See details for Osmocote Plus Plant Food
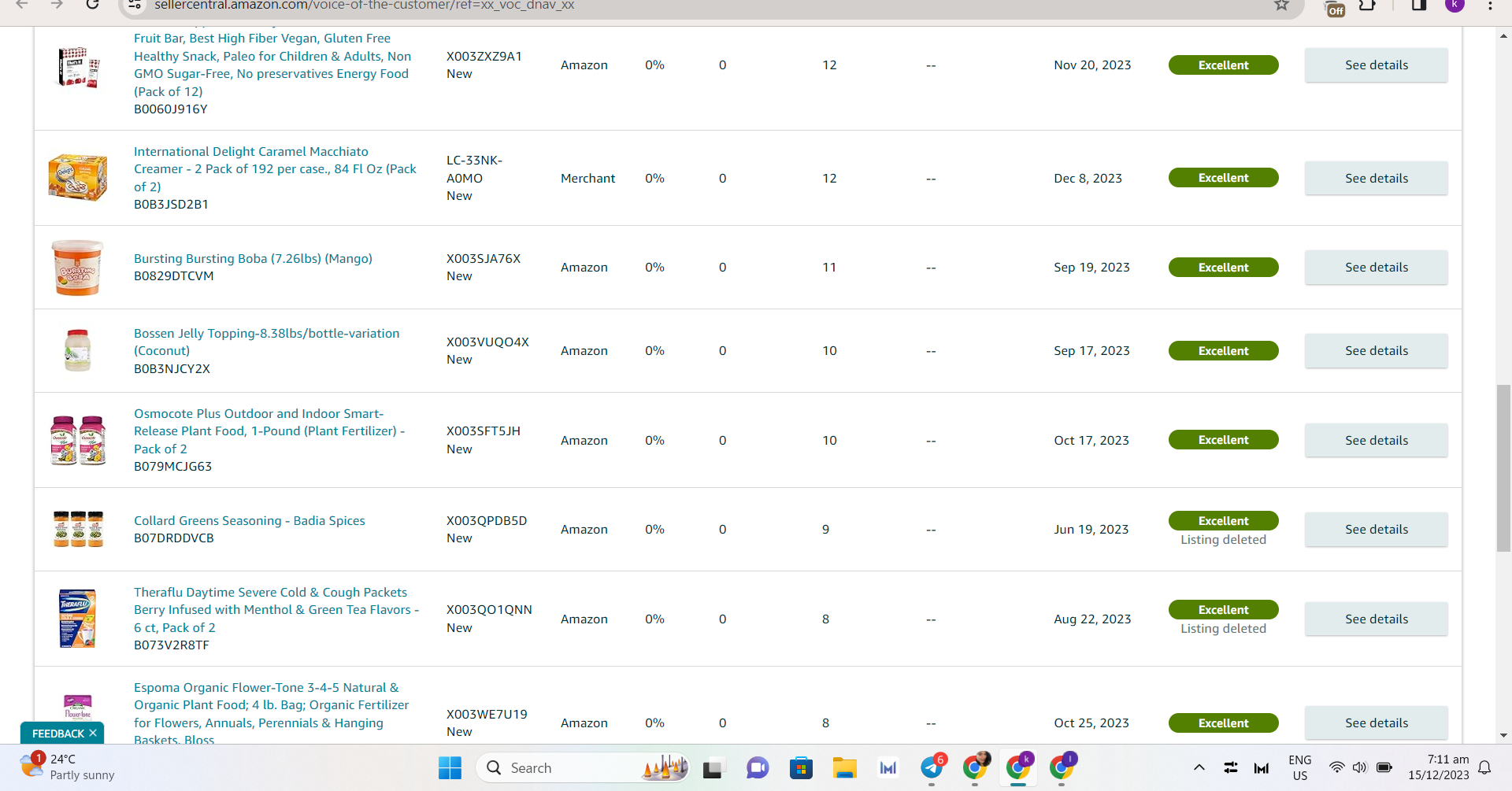 click(x=1376, y=441)
